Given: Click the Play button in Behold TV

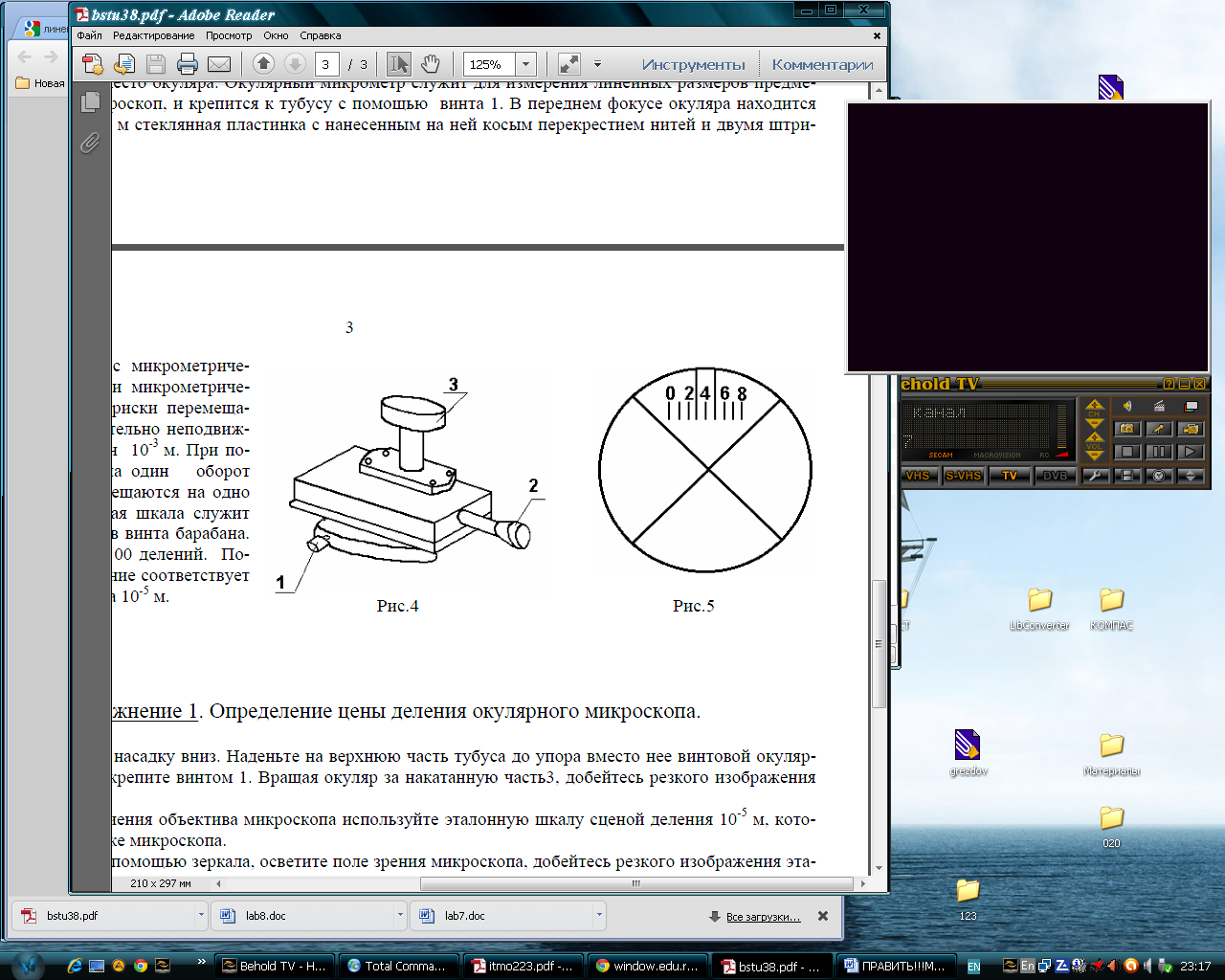Looking at the screenshot, I should pos(1191,452).
